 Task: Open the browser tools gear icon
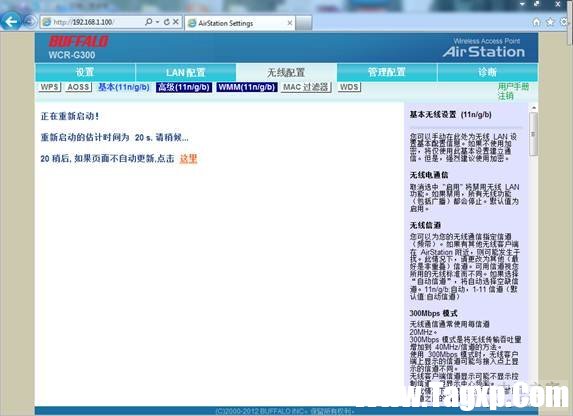[564, 22]
